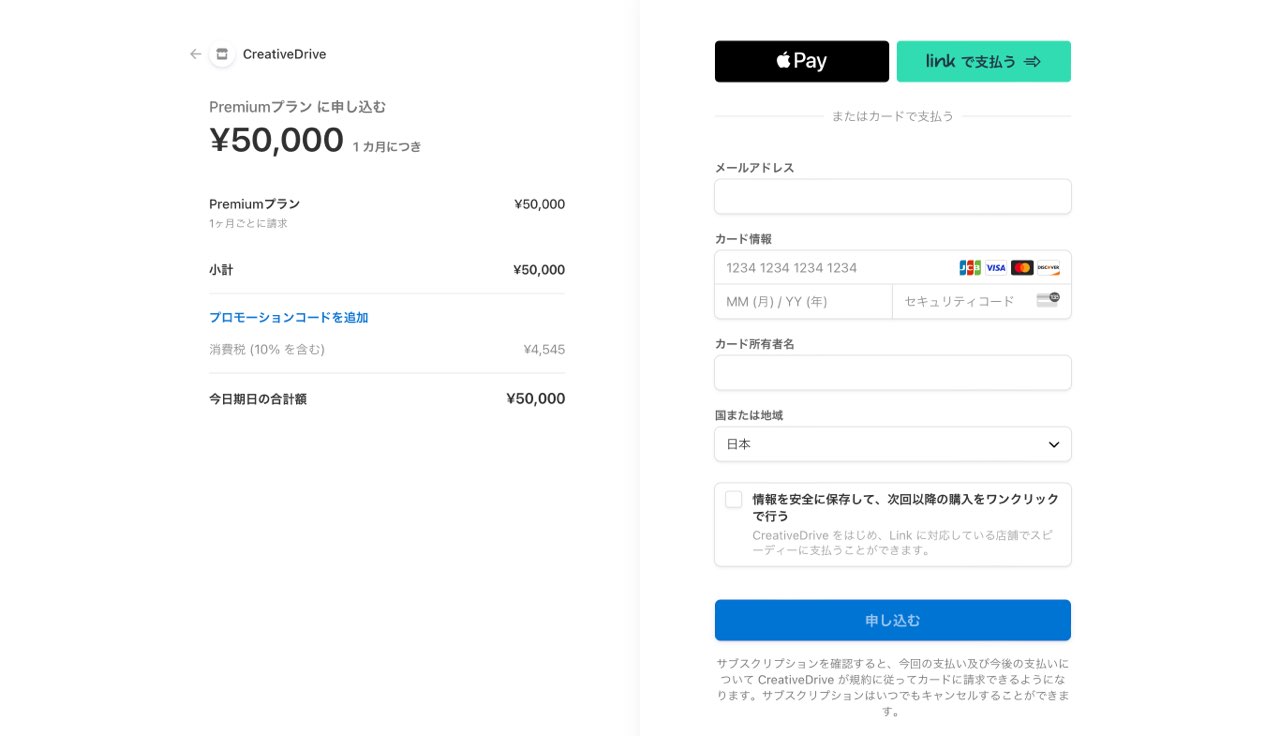Click the CreativeDrive merchant name
1280x736 pixels.
pos(284,54)
